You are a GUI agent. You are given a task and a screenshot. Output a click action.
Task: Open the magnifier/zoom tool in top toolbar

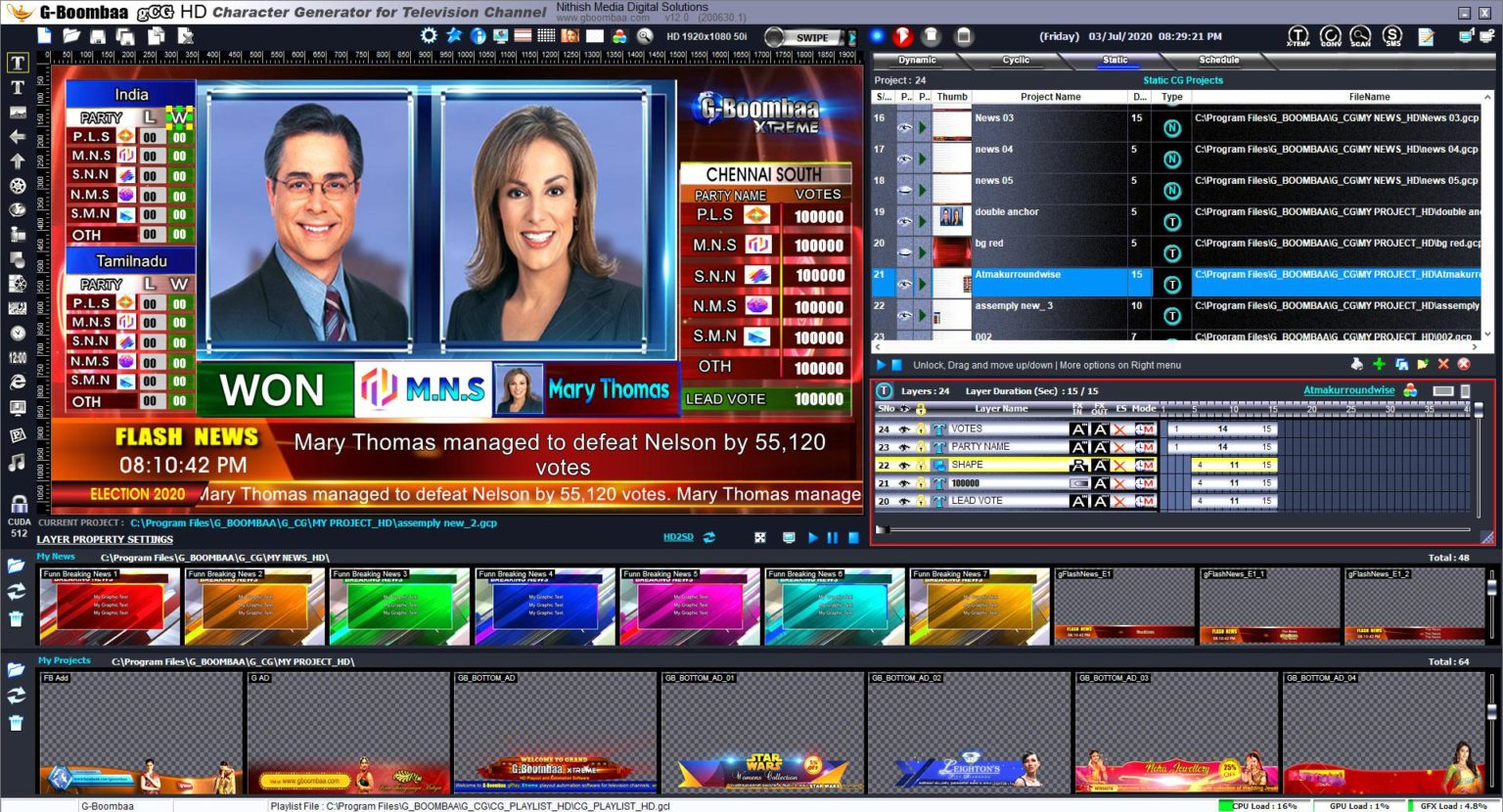tap(645, 34)
